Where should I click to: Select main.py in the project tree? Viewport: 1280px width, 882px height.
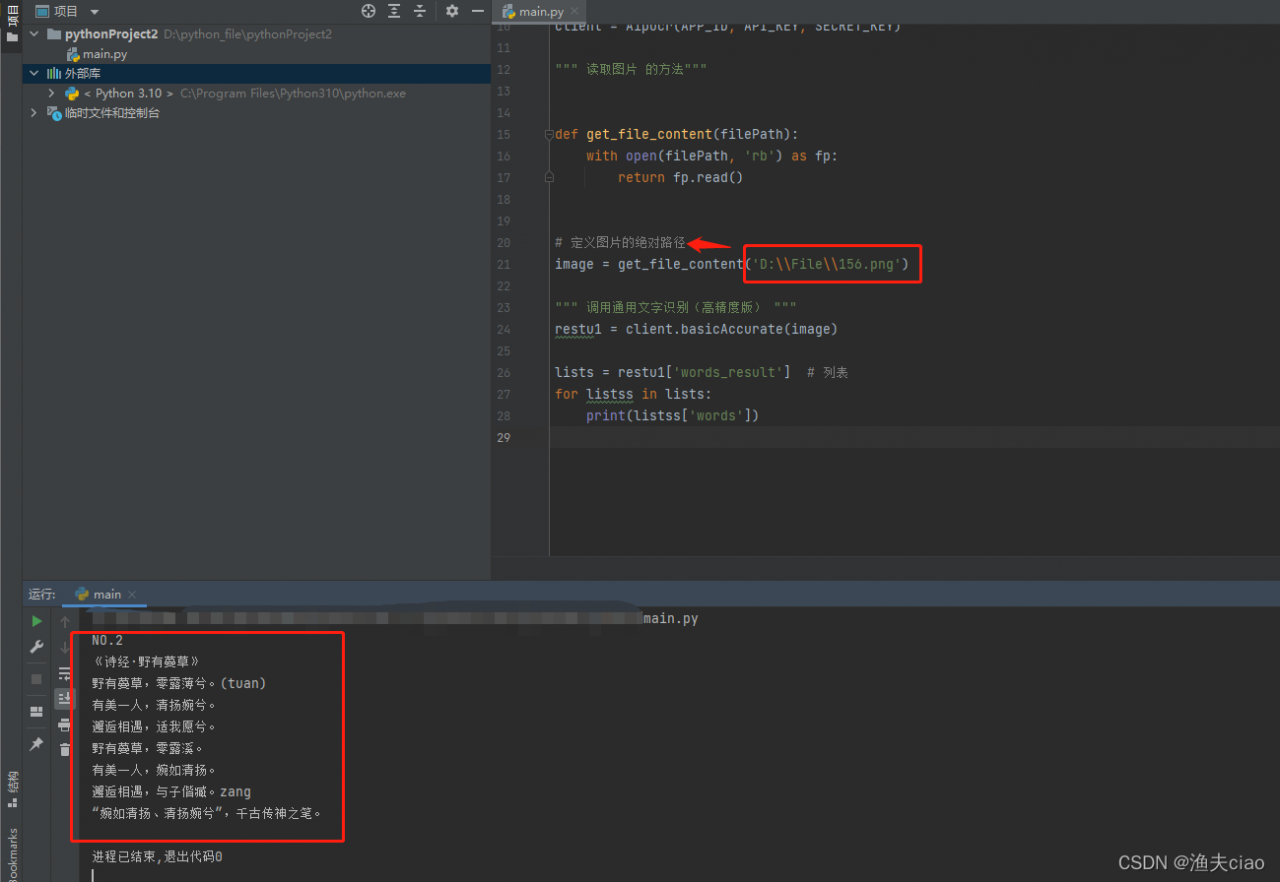(x=105, y=54)
